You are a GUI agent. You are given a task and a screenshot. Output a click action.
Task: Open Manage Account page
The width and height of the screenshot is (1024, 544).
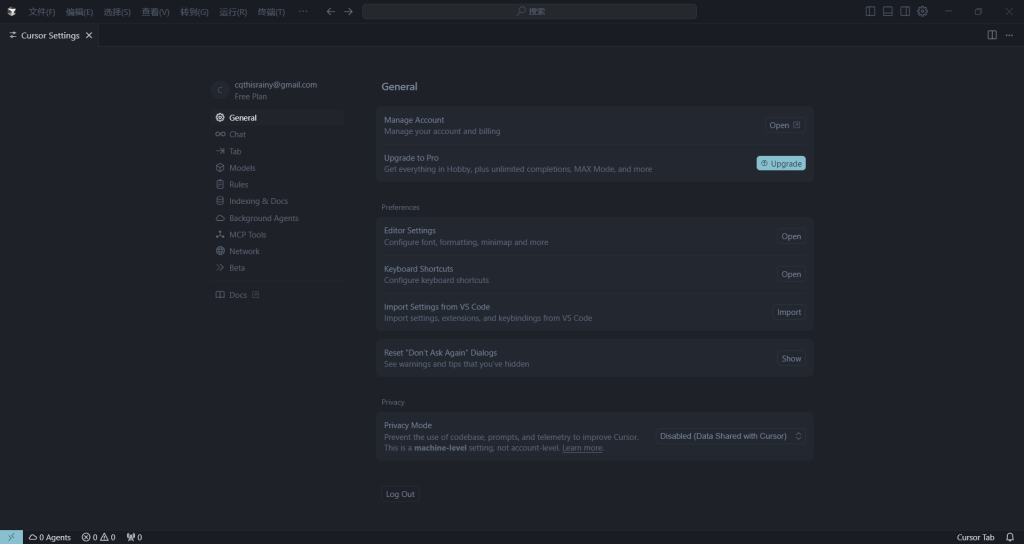[x=785, y=125]
